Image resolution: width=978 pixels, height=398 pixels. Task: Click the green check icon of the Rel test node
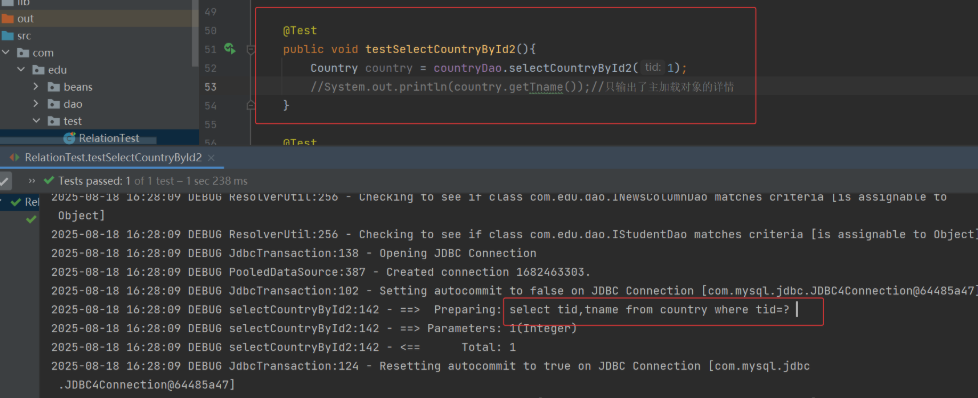tap(16, 202)
